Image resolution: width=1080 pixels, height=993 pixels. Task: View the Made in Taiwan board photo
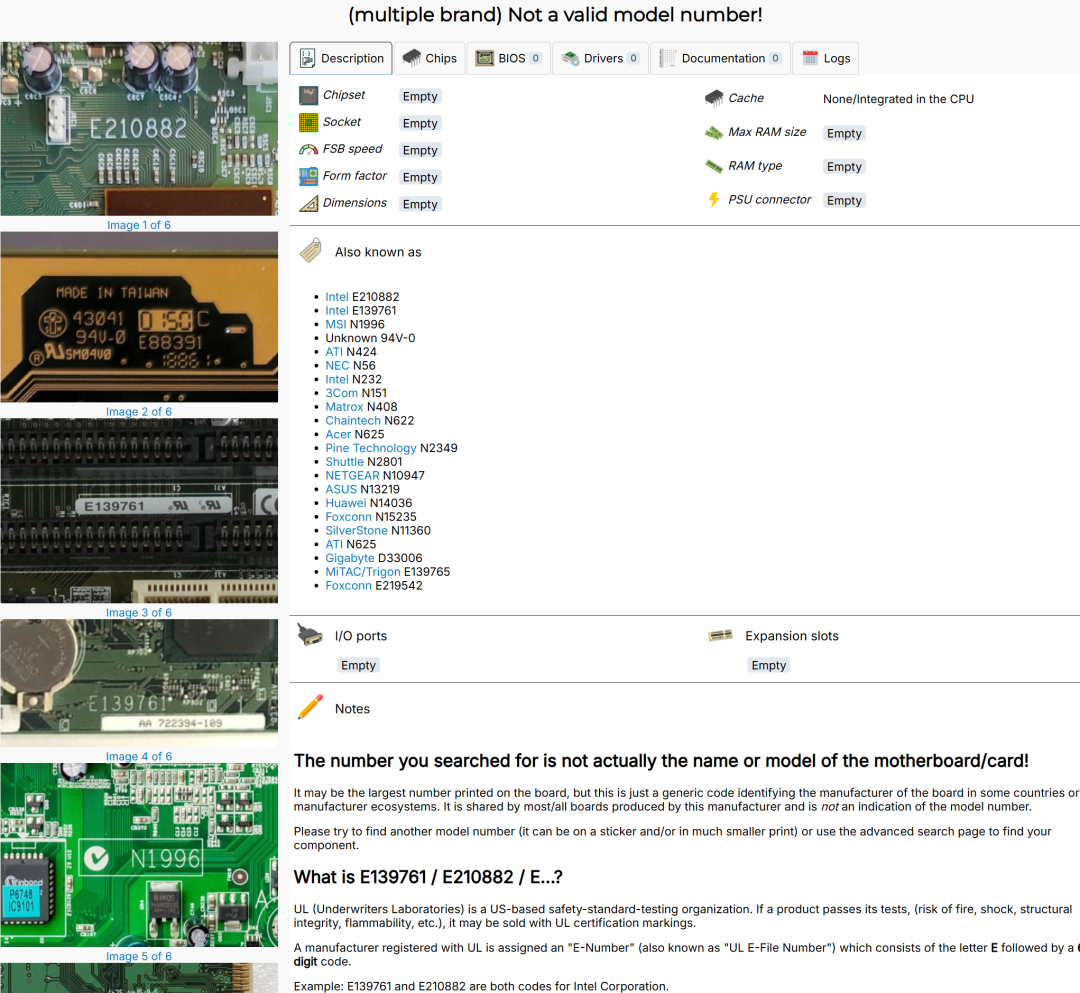click(x=139, y=317)
